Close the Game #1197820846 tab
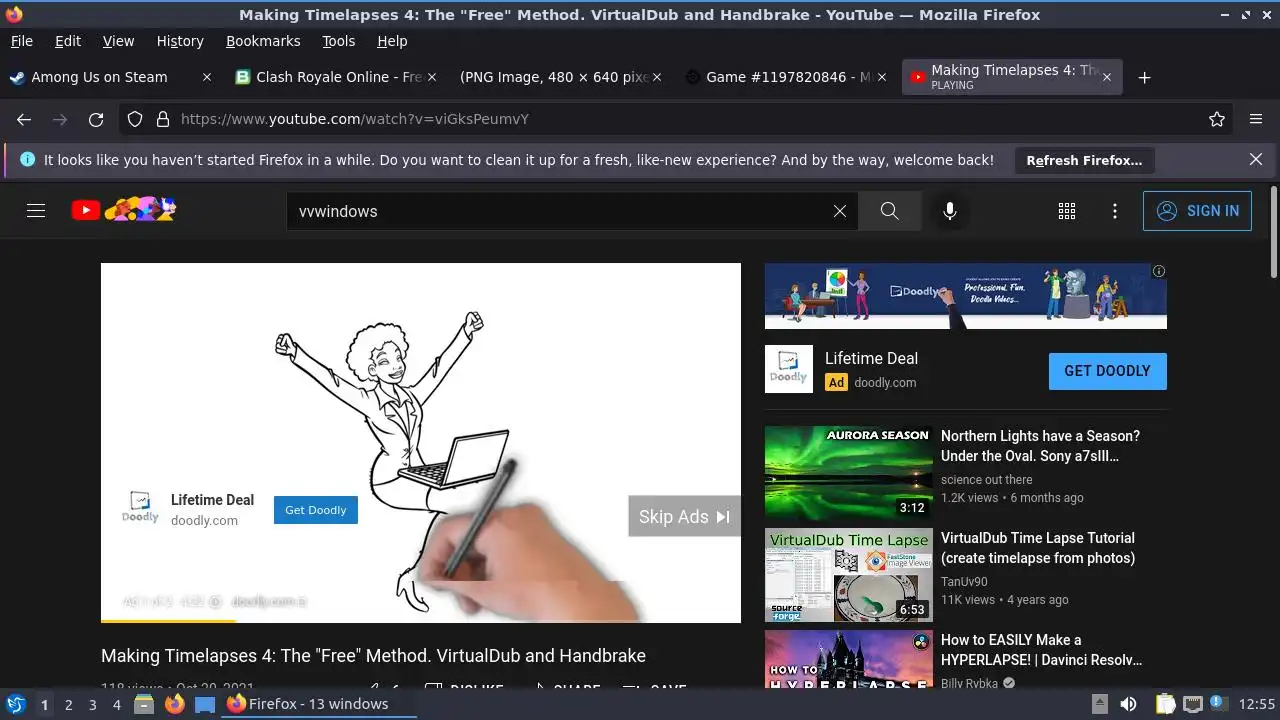 [882, 77]
